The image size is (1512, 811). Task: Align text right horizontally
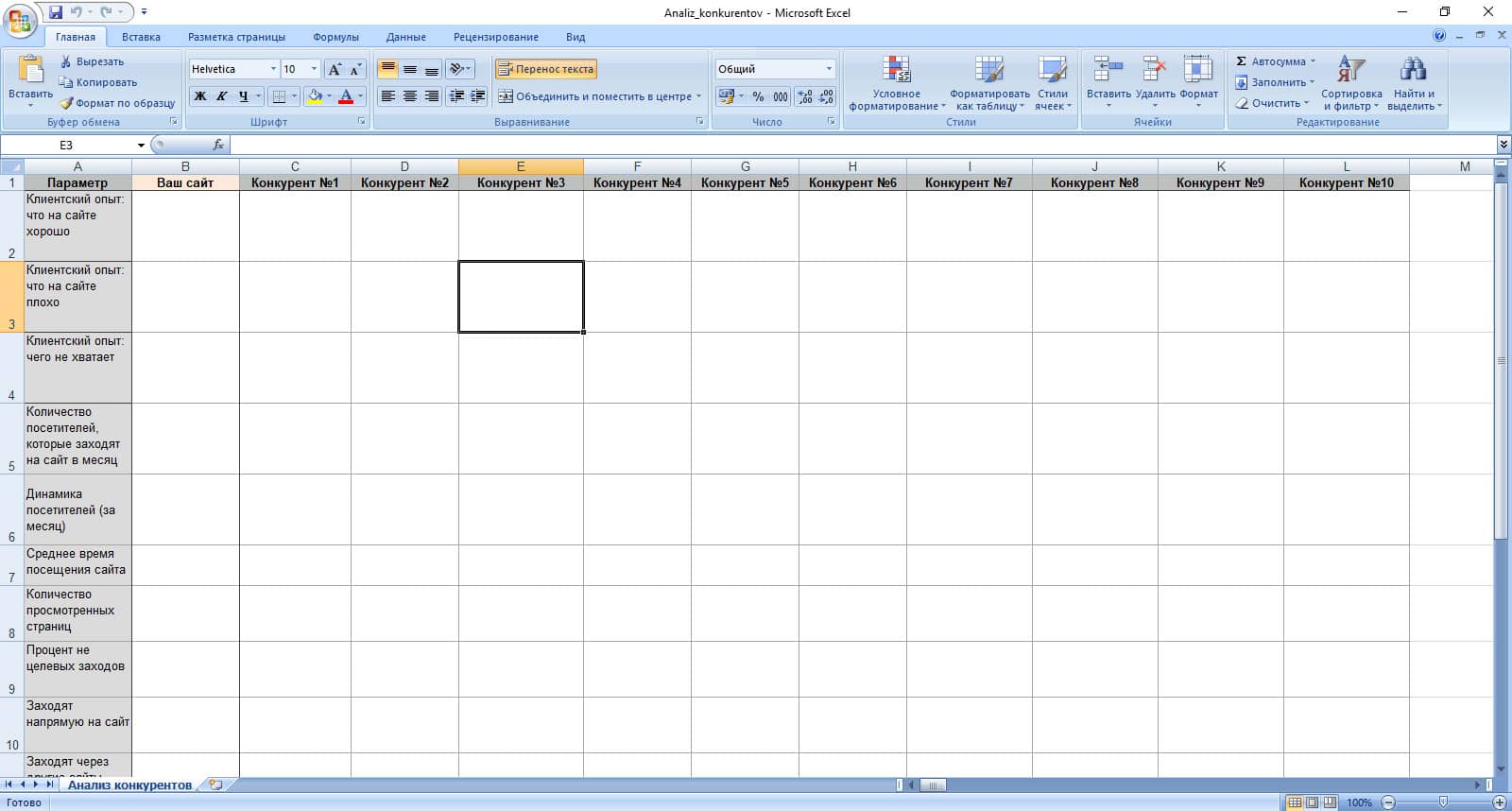pos(431,96)
